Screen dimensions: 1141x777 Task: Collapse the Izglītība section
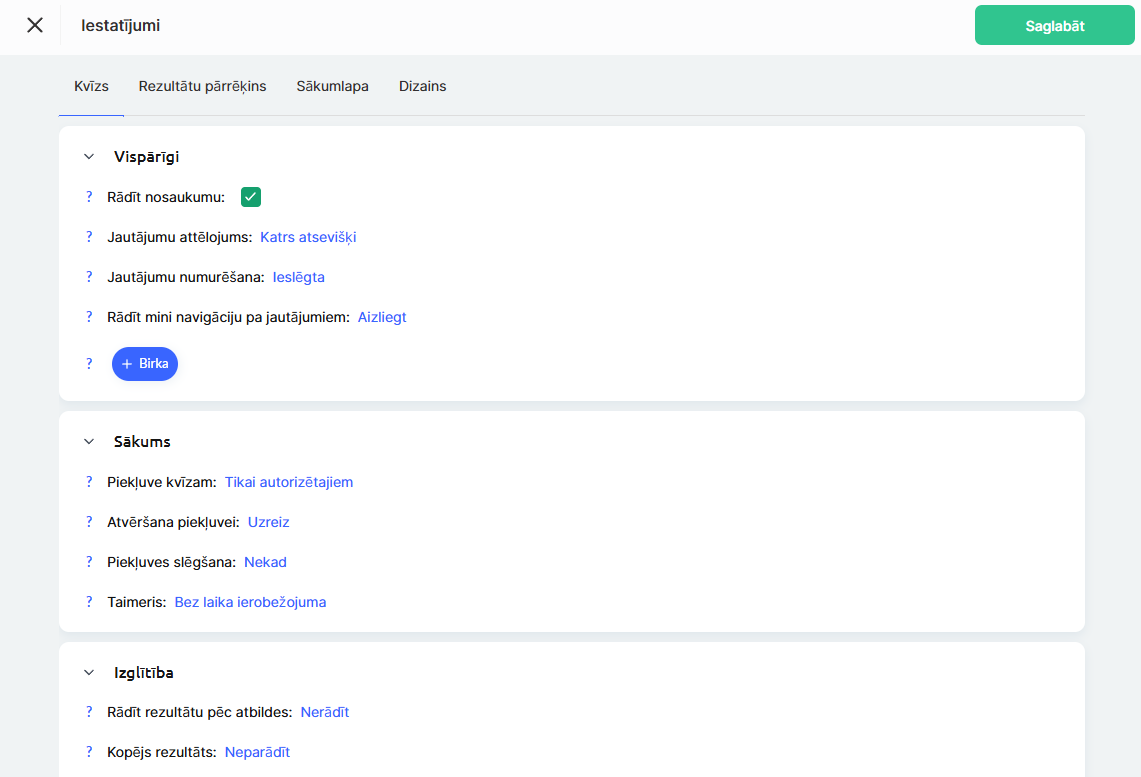point(89,673)
